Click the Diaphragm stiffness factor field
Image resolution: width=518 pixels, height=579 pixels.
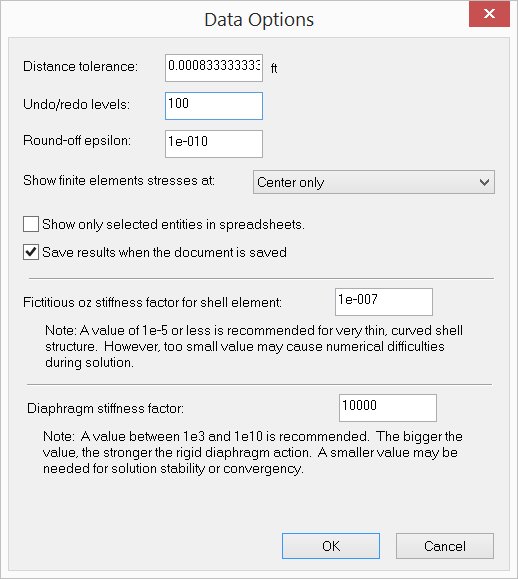pyautogui.click(x=388, y=408)
